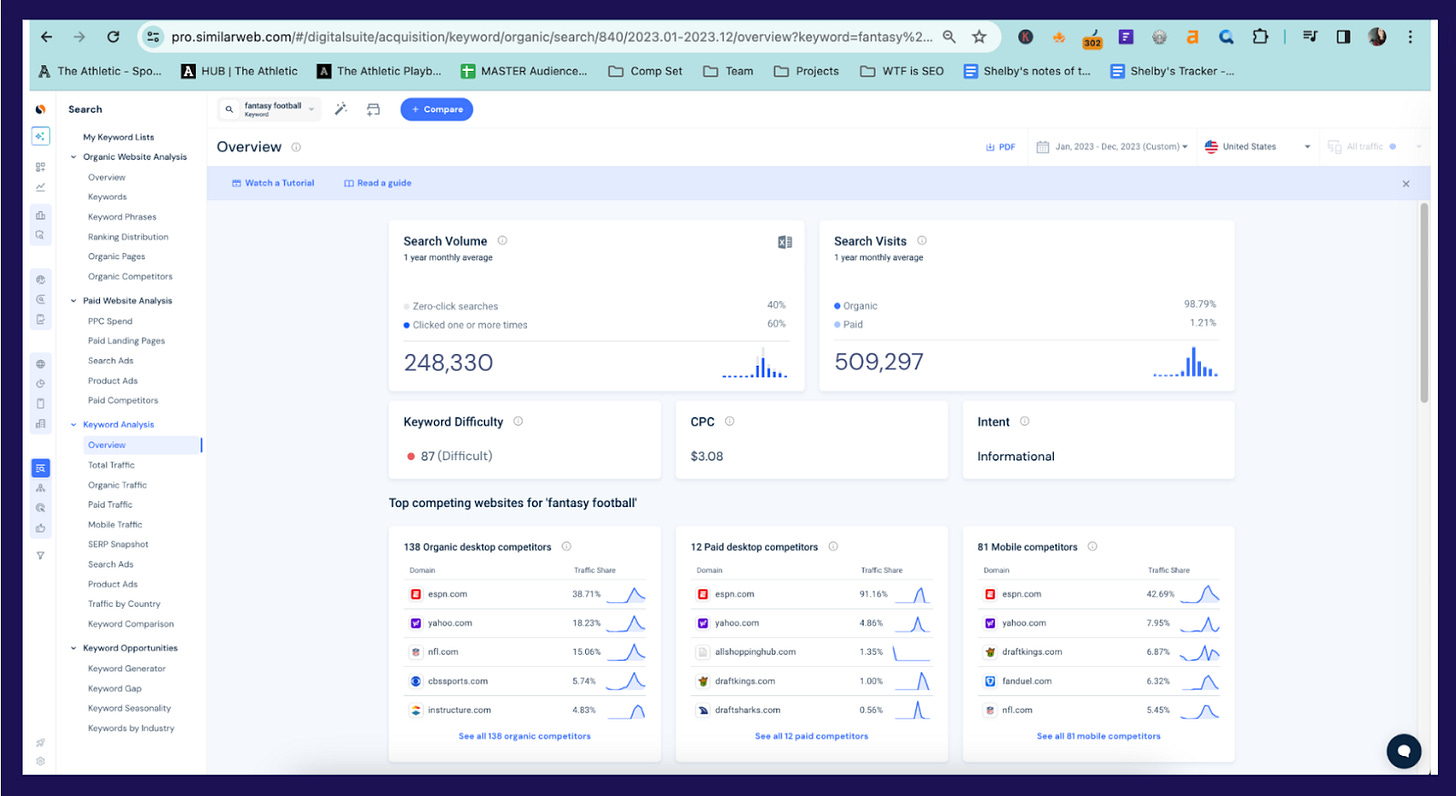Click Search Volume monthly bar chart
1456x796 pixels.
755,363
